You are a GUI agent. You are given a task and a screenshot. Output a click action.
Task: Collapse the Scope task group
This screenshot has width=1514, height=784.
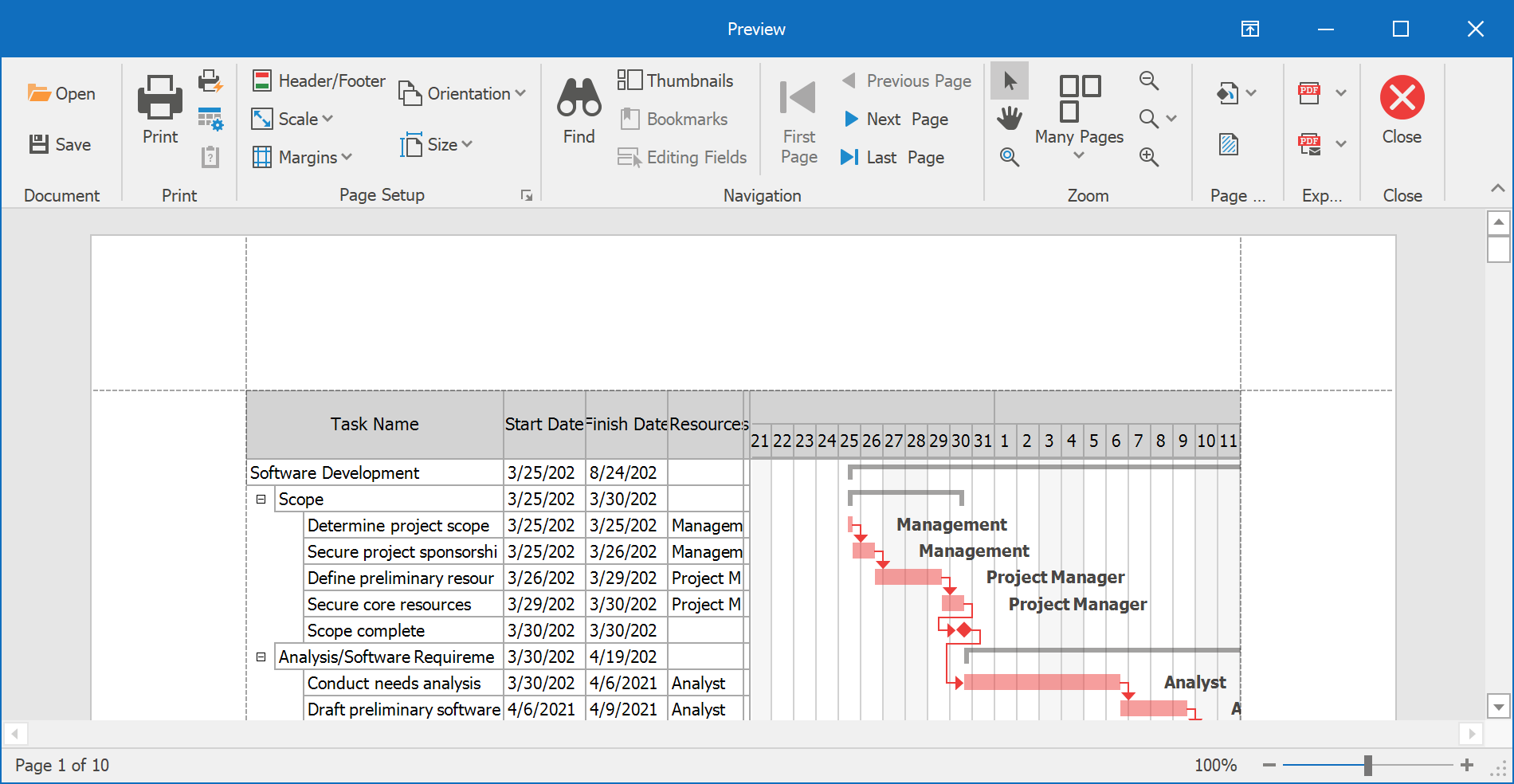261,500
